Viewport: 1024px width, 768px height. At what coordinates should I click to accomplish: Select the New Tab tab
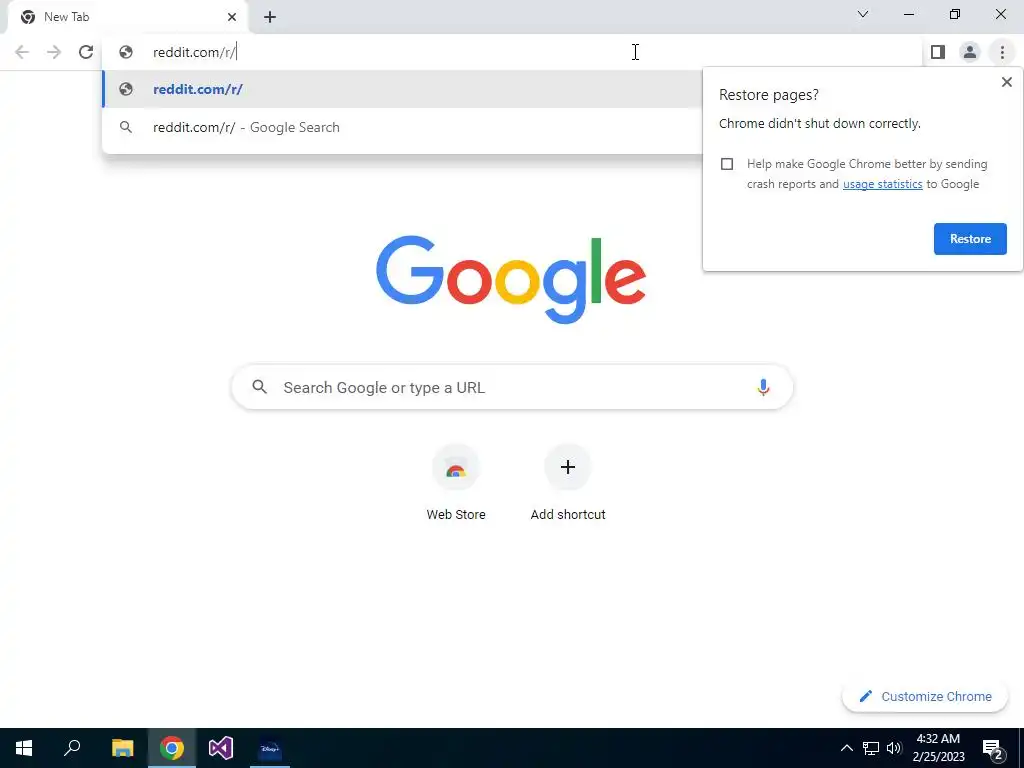(127, 17)
